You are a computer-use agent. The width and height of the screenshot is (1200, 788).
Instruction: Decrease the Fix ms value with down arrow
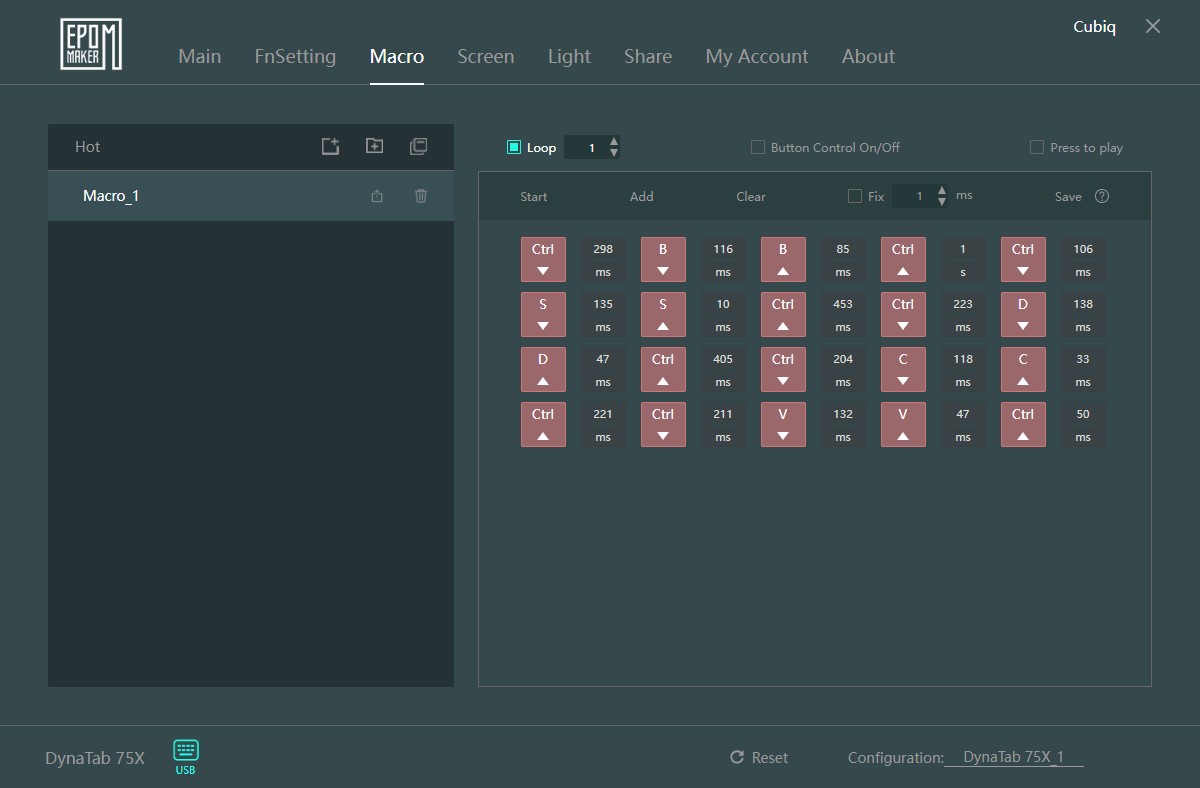click(x=942, y=202)
